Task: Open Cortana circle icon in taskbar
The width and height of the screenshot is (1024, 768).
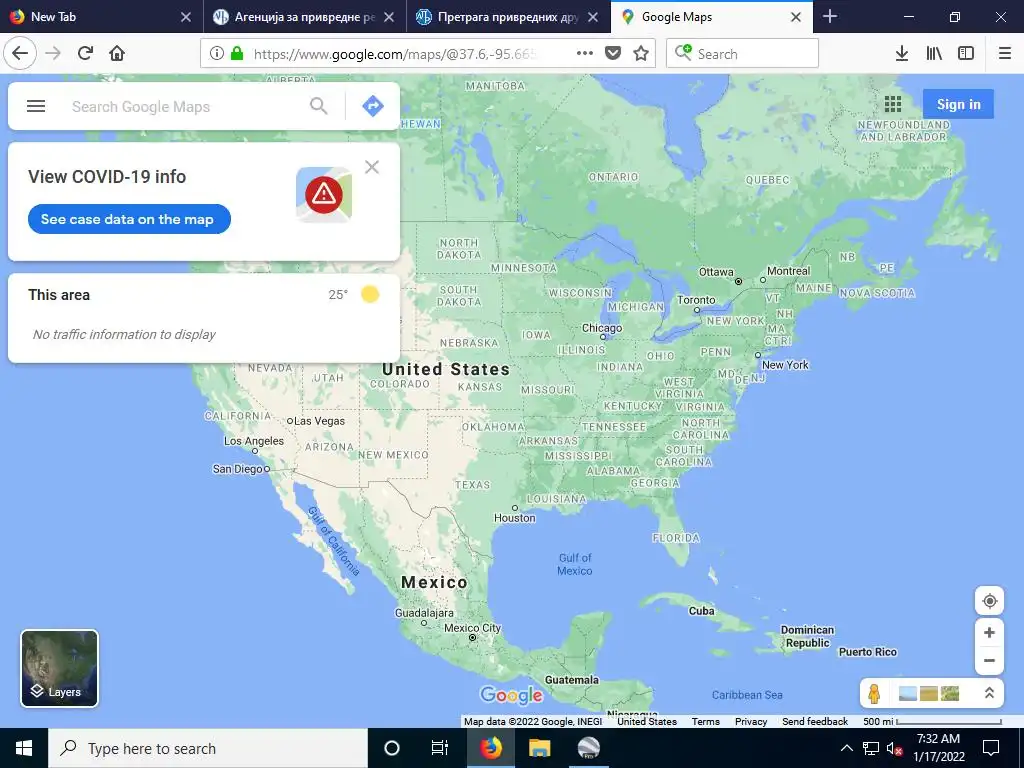Action: point(392,748)
